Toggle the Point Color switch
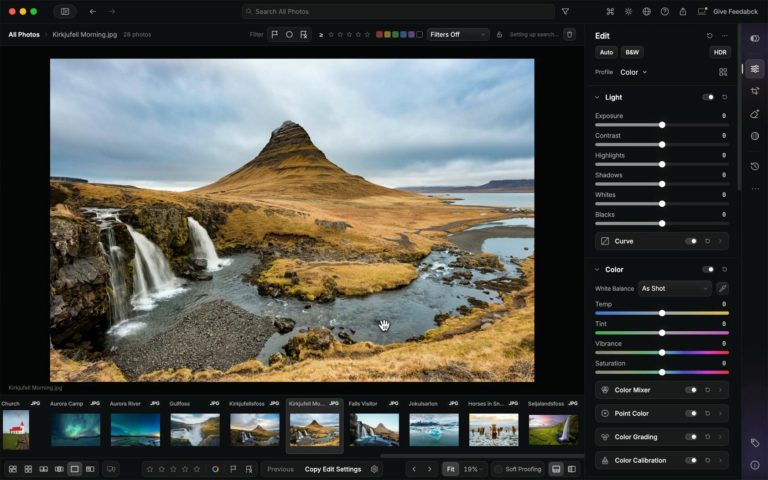The image size is (768, 480). pos(691,413)
